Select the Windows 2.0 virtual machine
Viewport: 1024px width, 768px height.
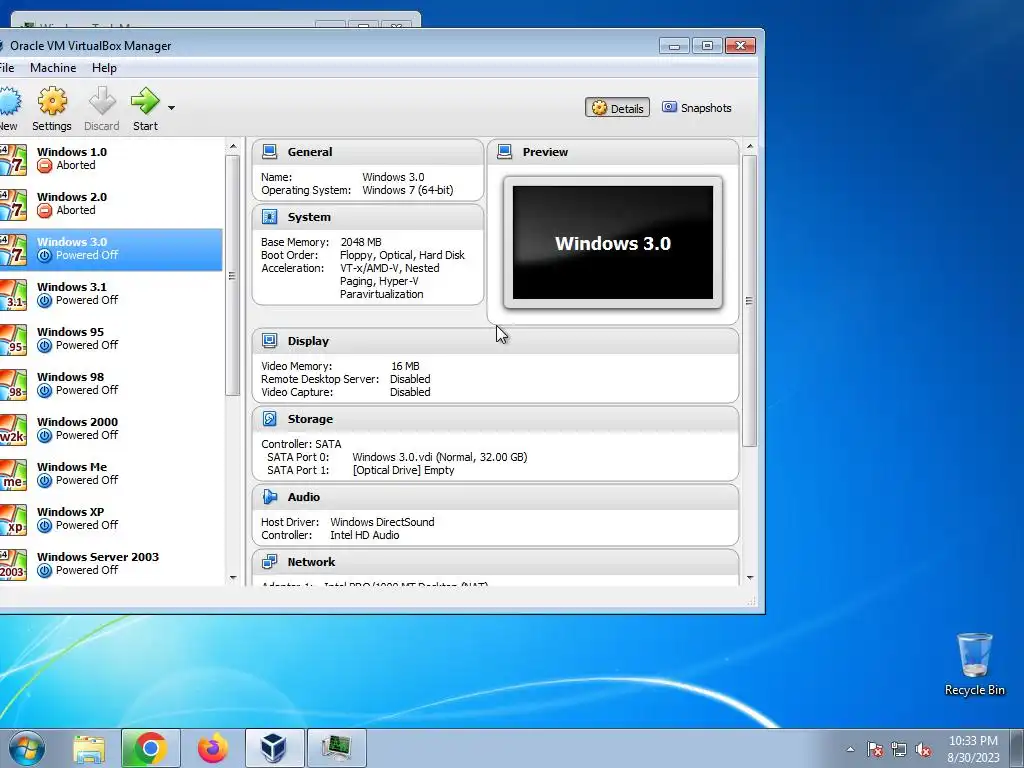point(111,204)
